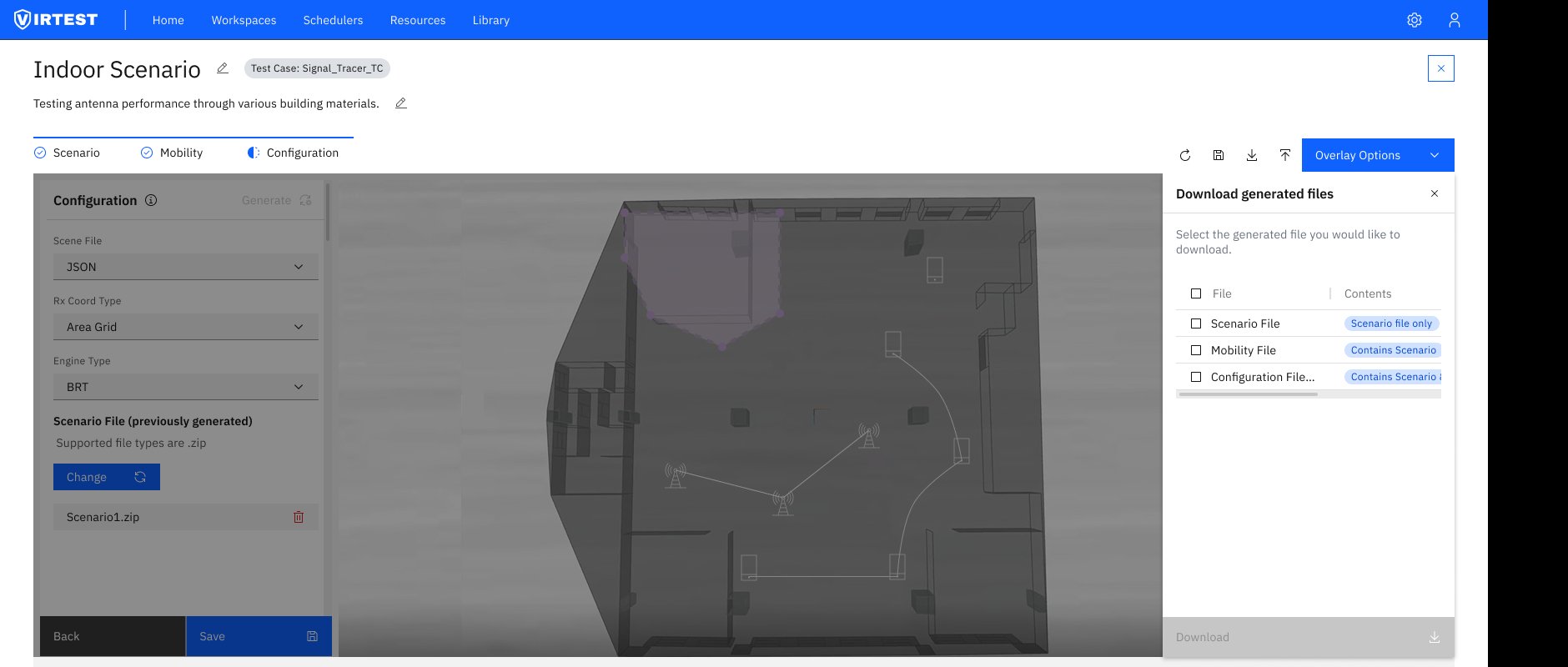
Task: Open Workspaces menu item
Action: pos(244,20)
